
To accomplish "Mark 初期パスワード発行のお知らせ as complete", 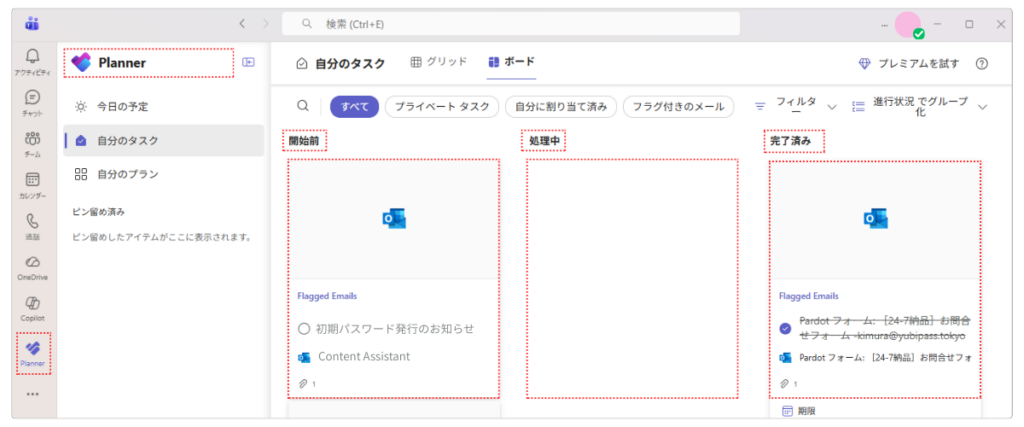I will (x=303, y=329).
